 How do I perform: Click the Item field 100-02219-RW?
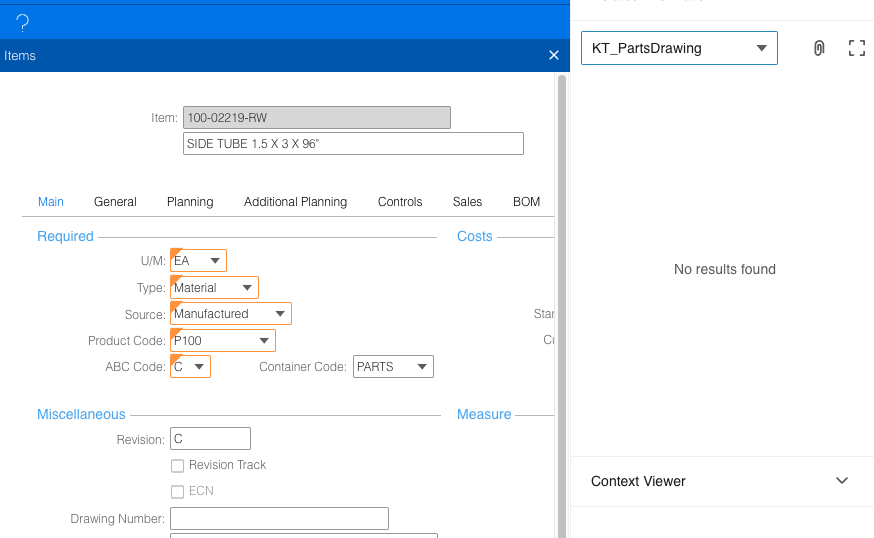coord(317,118)
